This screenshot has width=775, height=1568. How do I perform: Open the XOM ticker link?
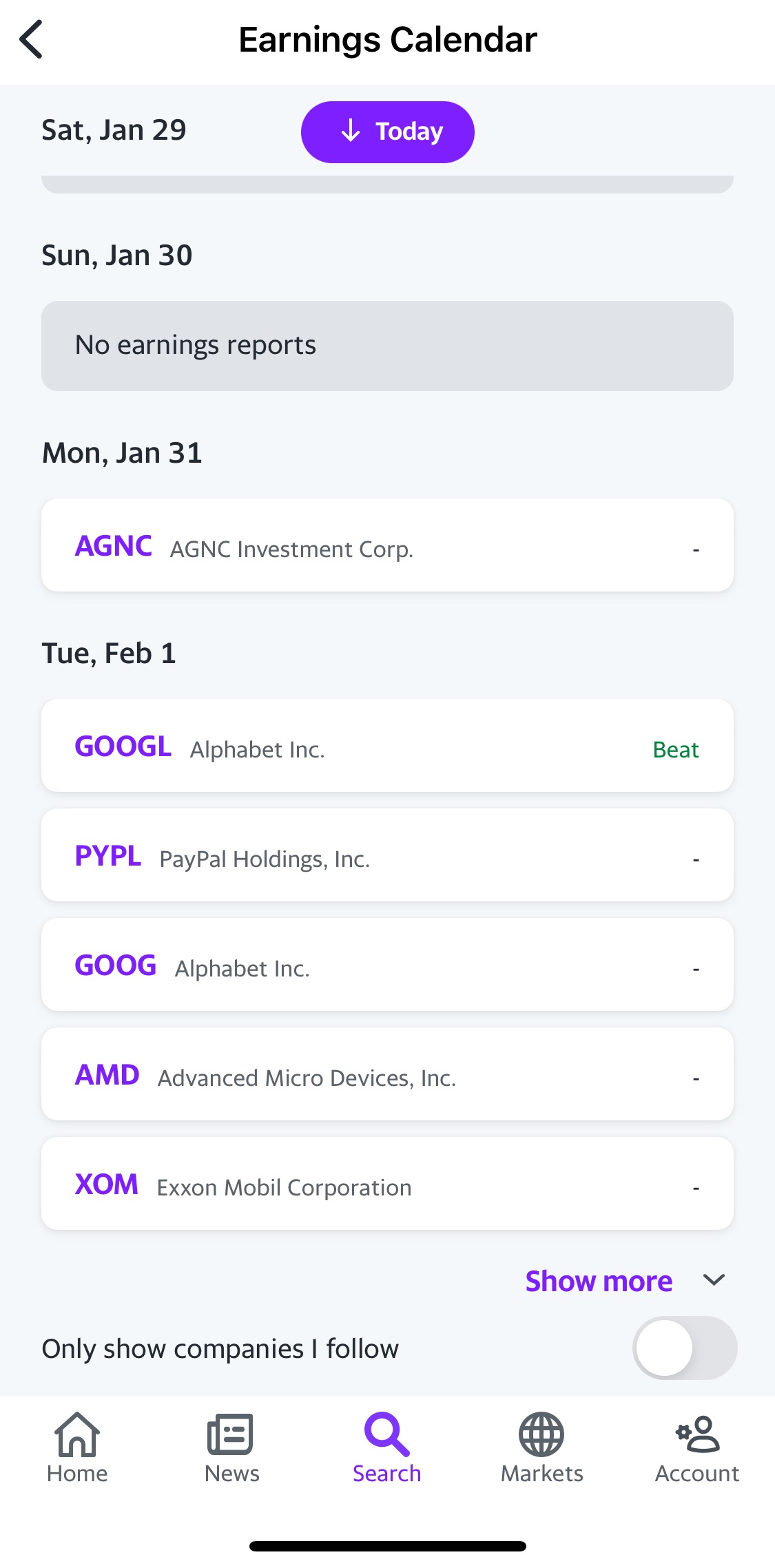[107, 1184]
